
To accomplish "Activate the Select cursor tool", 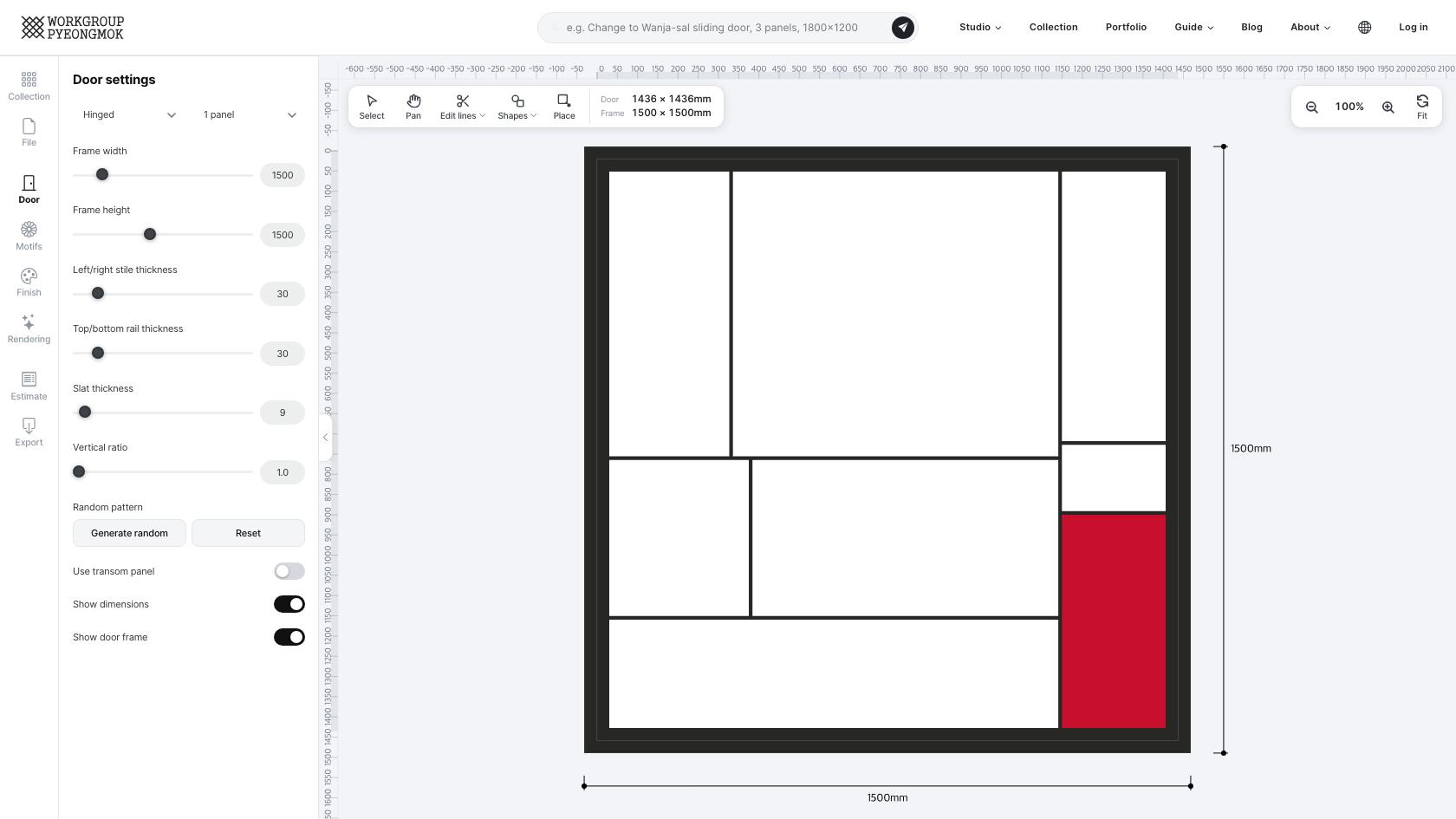I will [x=372, y=107].
